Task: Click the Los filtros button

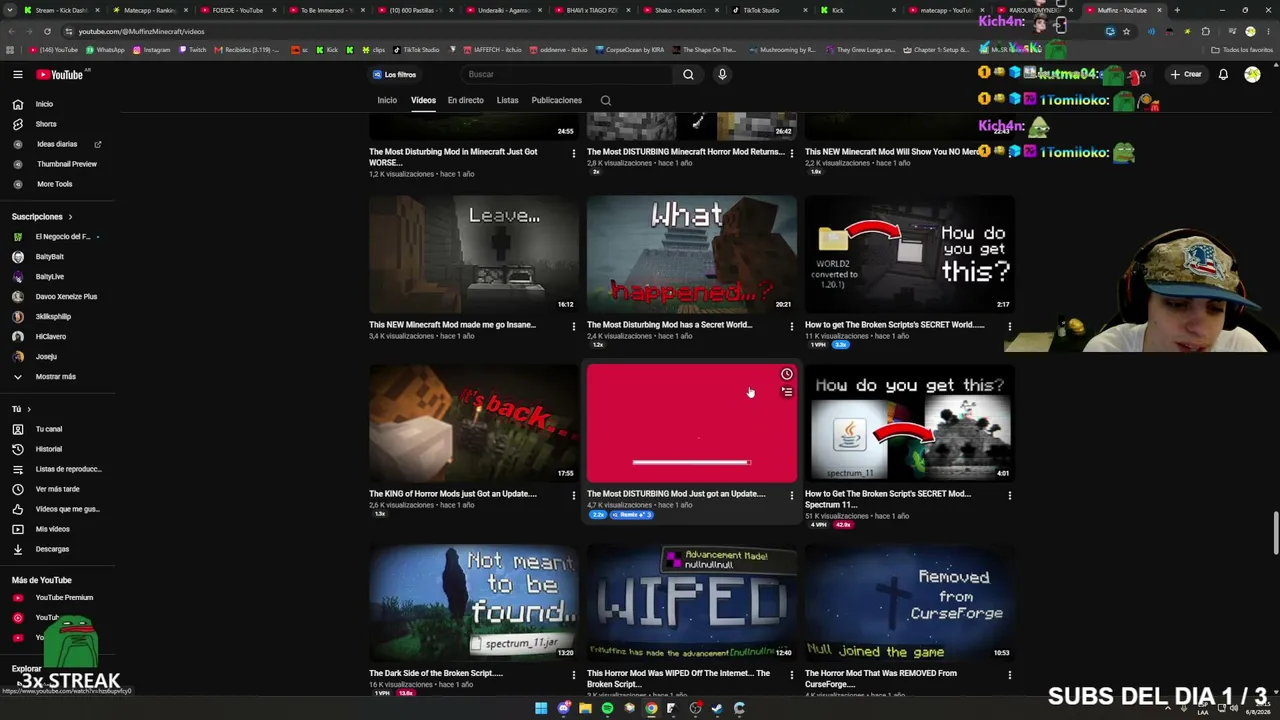Action: point(394,74)
